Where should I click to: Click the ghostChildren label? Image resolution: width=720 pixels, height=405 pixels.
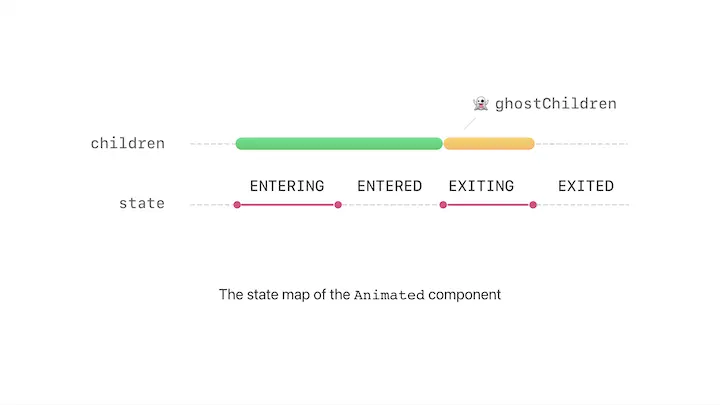click(556, 104)
